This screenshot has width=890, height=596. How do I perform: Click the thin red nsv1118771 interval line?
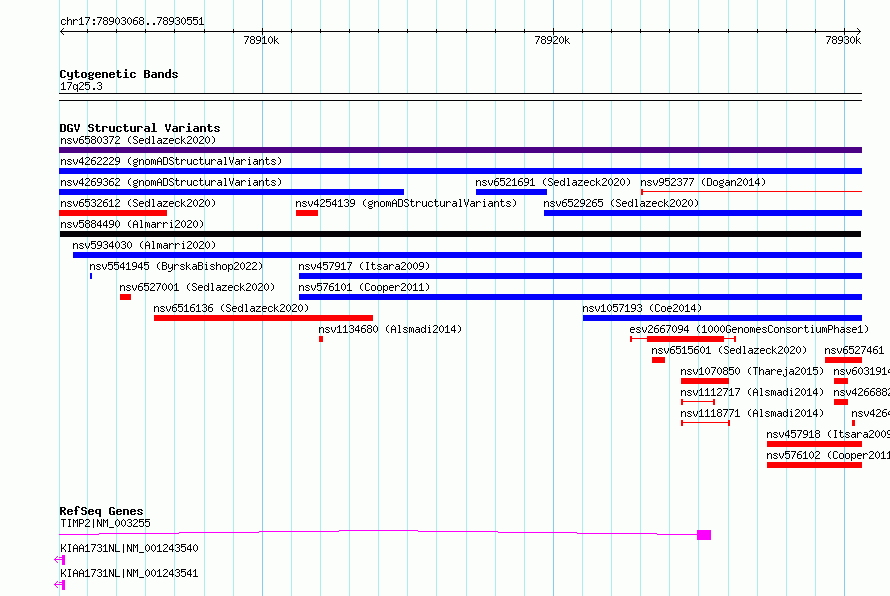coord(705,423)
